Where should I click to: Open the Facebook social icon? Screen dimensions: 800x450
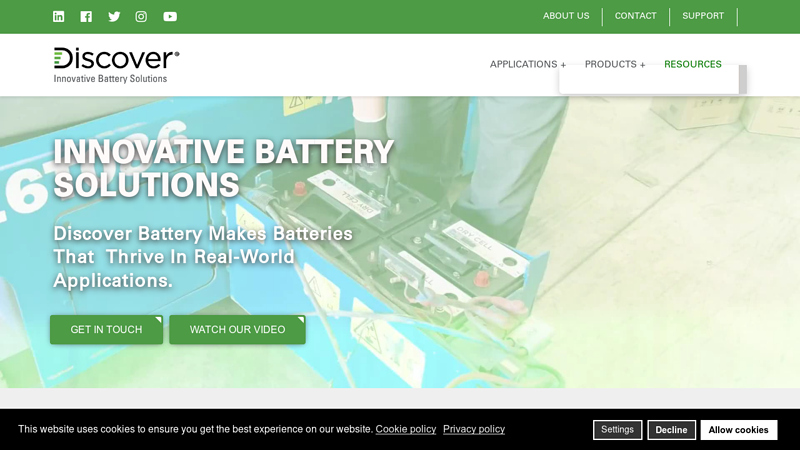(x=86, y=16)
